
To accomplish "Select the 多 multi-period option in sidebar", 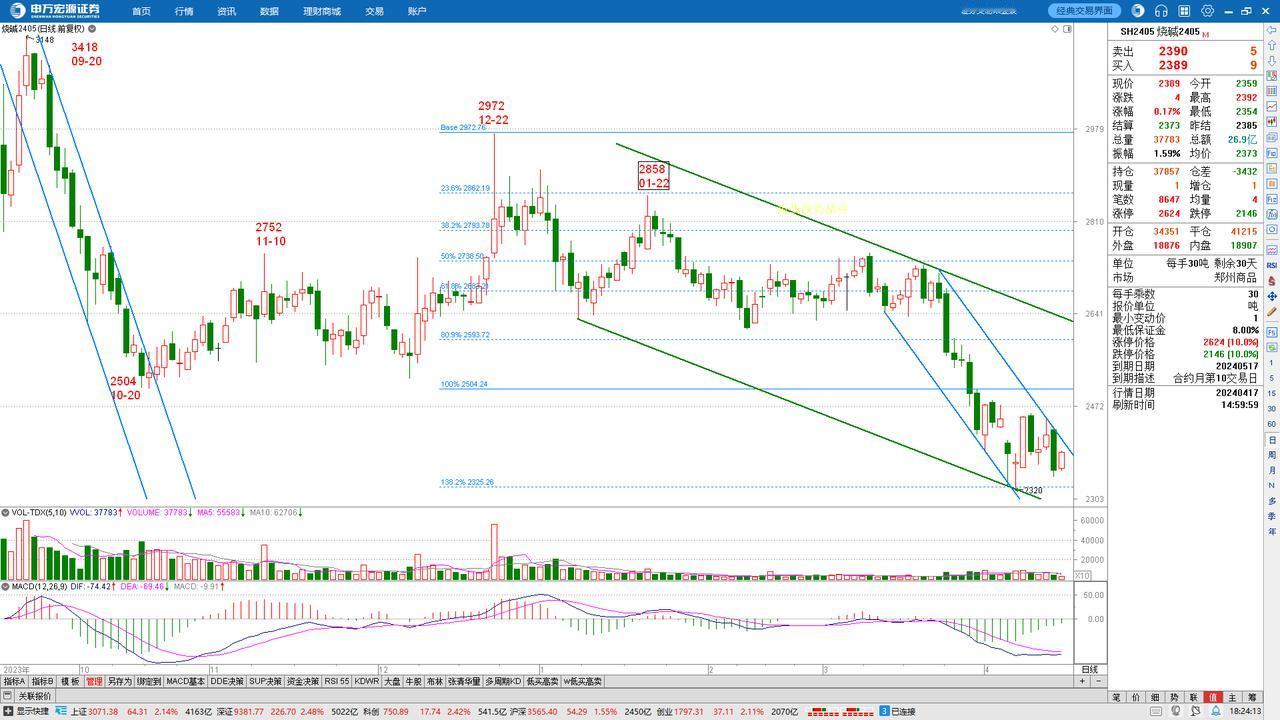I will coord(1272,501).
